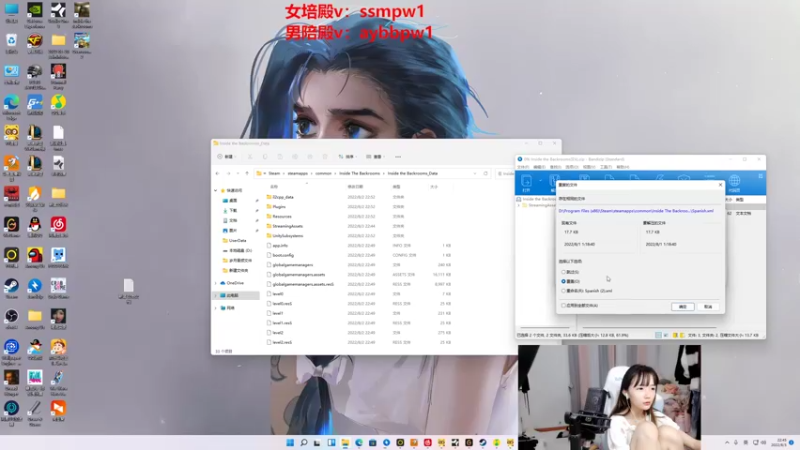800x450 pixels.
Task: Open Bandizip's Edit menu
Action: pyautogui.click(x=539, y=167)
